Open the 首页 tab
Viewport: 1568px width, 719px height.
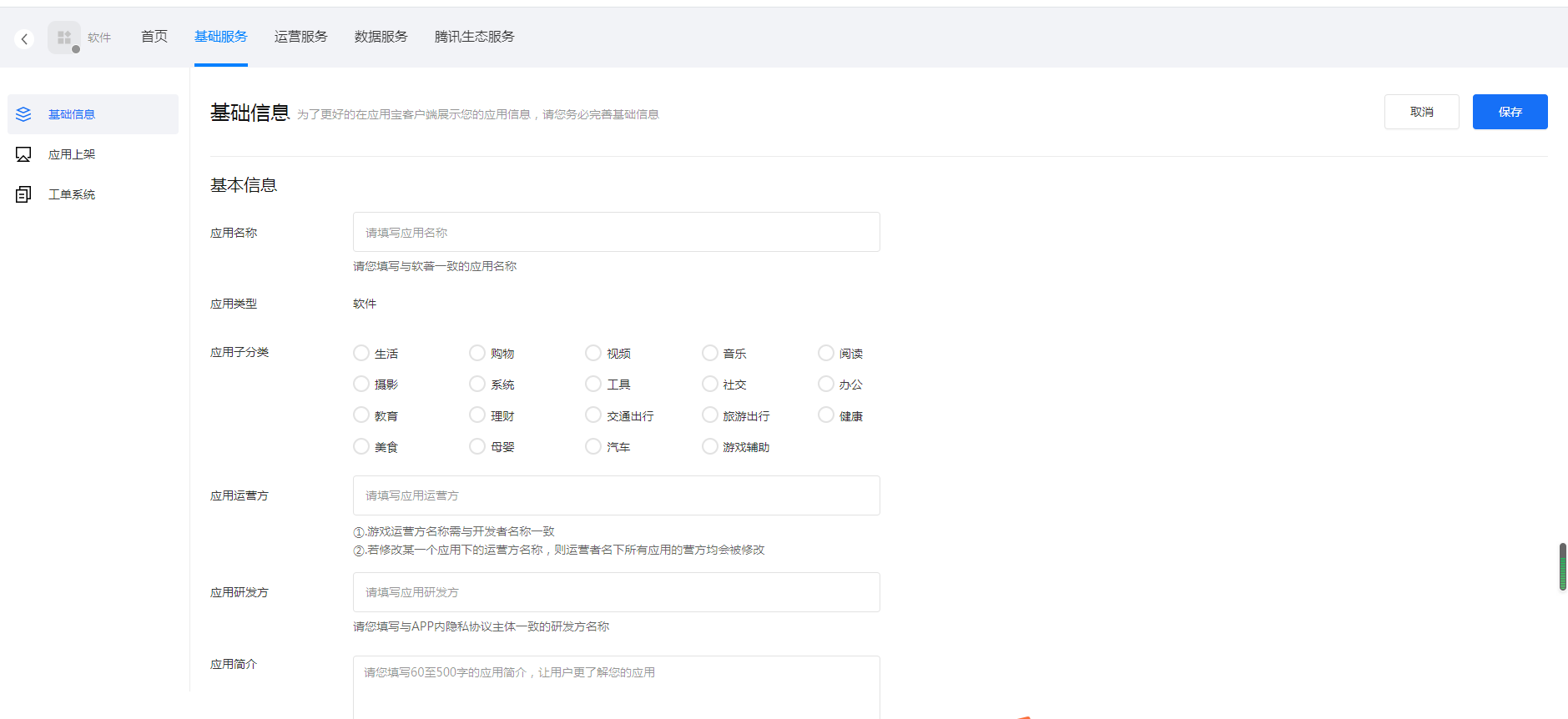(x=154, y=37)
